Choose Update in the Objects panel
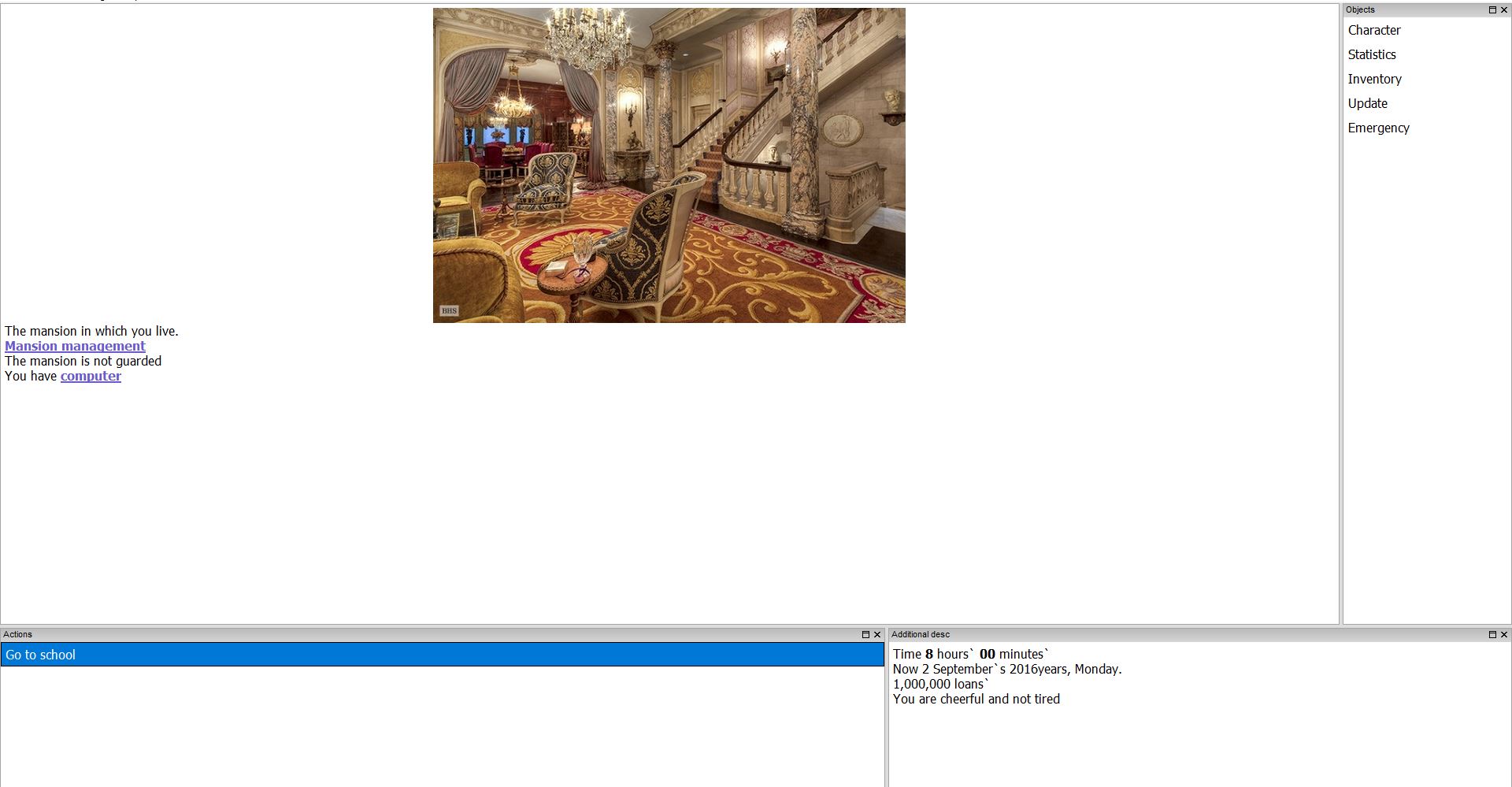This screenshot has height=787, width=1512. click(x=1367, y=103)
